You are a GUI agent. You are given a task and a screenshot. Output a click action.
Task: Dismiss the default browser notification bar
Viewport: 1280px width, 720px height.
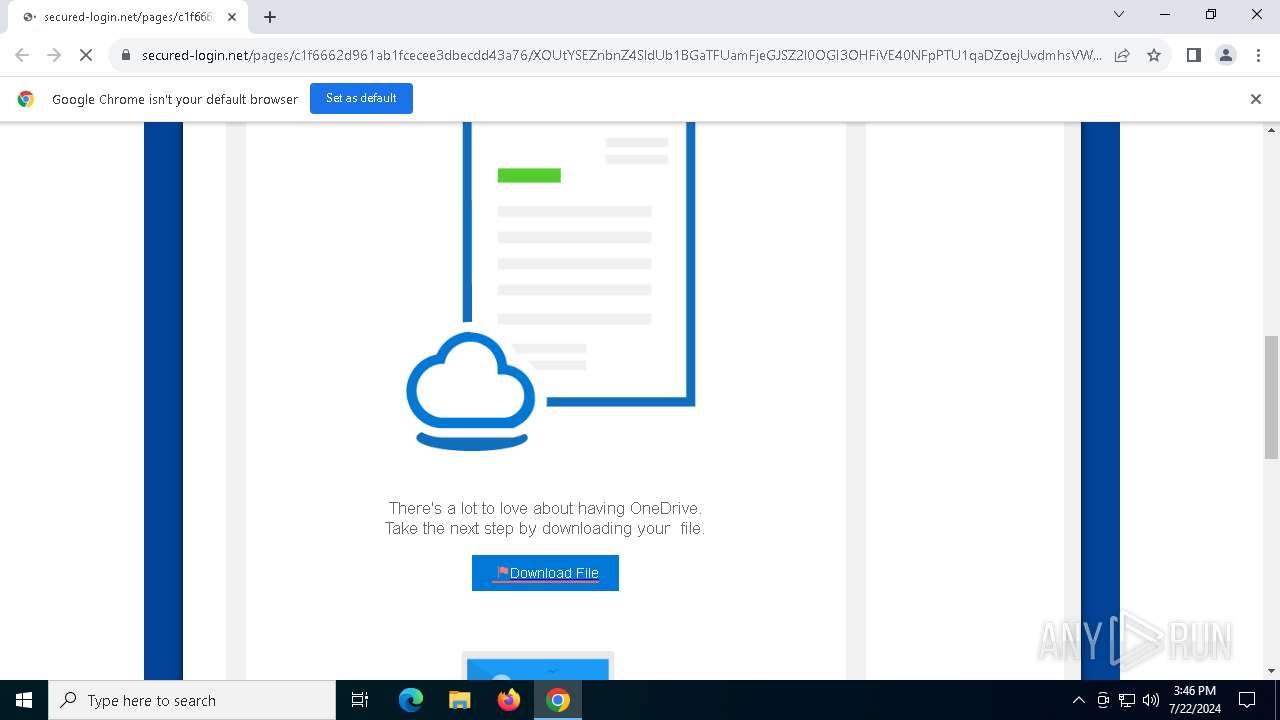click(1256, 99)
